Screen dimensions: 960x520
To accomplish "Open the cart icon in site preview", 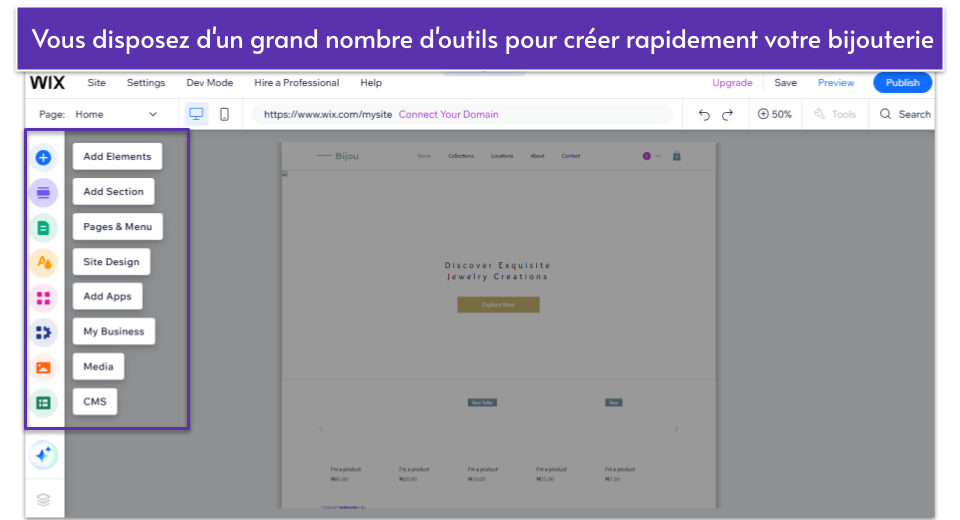I will tap(677, 156).
